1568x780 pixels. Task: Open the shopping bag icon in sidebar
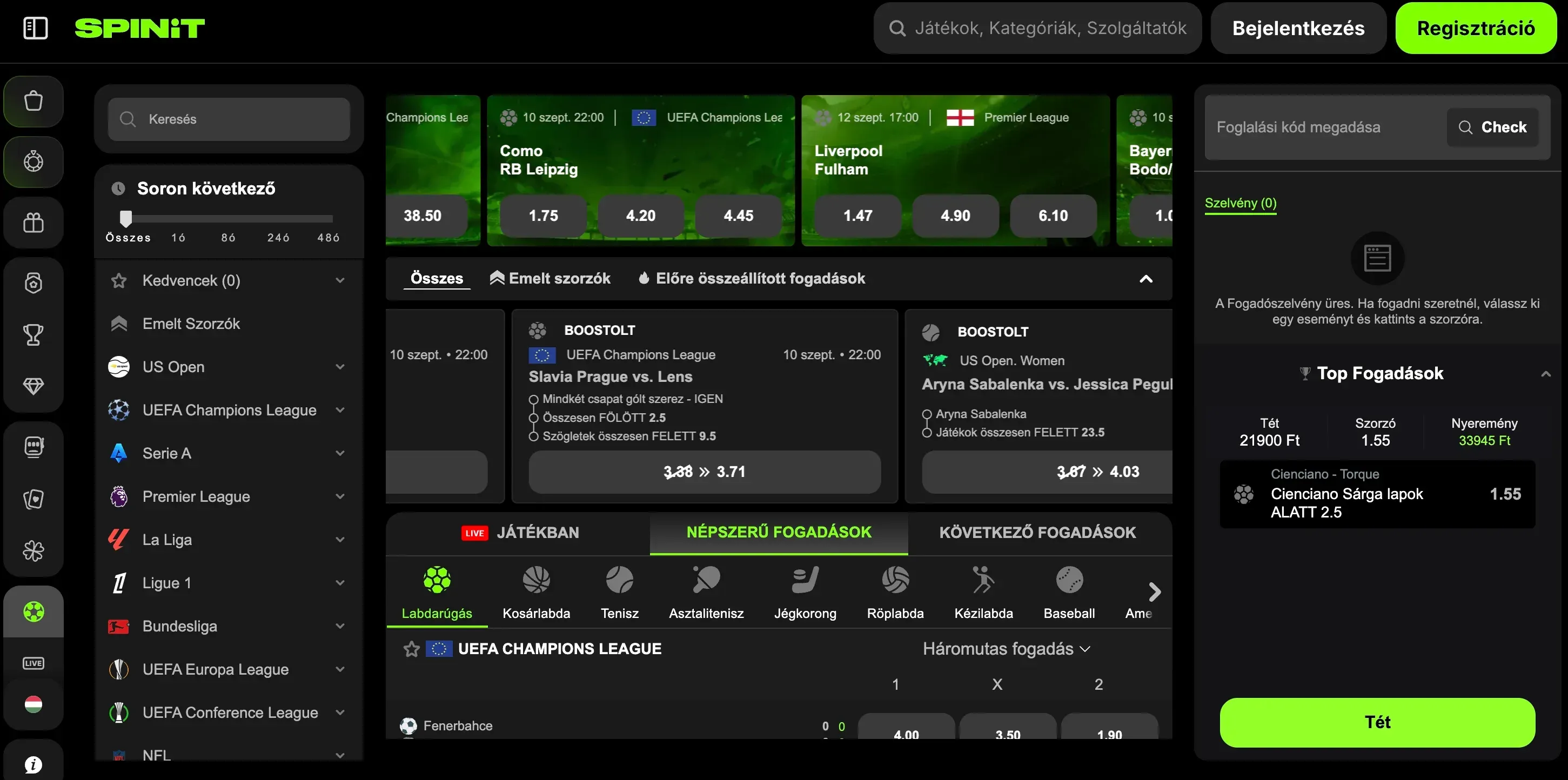point(33,101)
